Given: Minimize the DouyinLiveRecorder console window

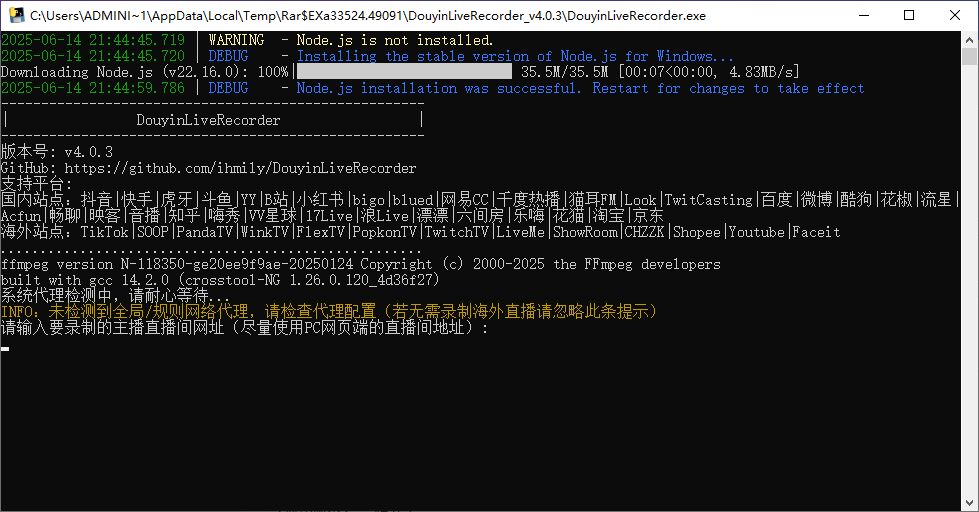Looking at the screenshot, I should pyautogui.click(x=864, y=15).
